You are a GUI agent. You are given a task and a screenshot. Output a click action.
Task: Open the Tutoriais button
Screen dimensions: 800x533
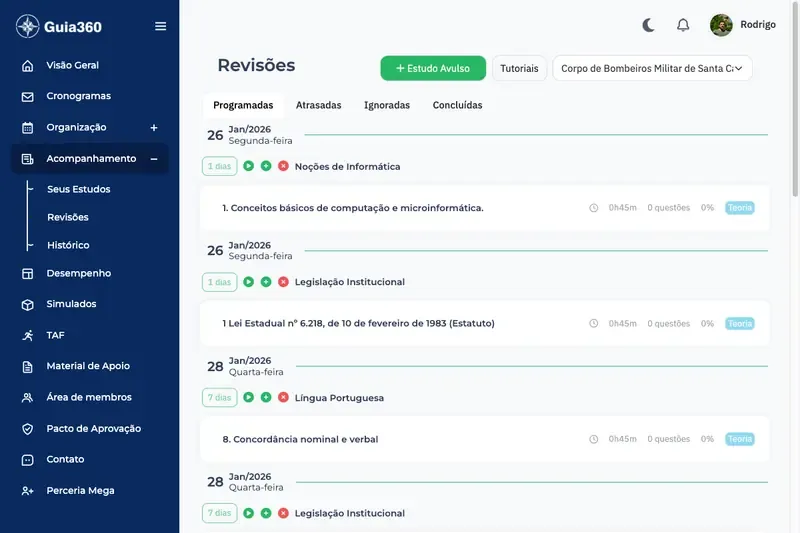pos(519,68)
